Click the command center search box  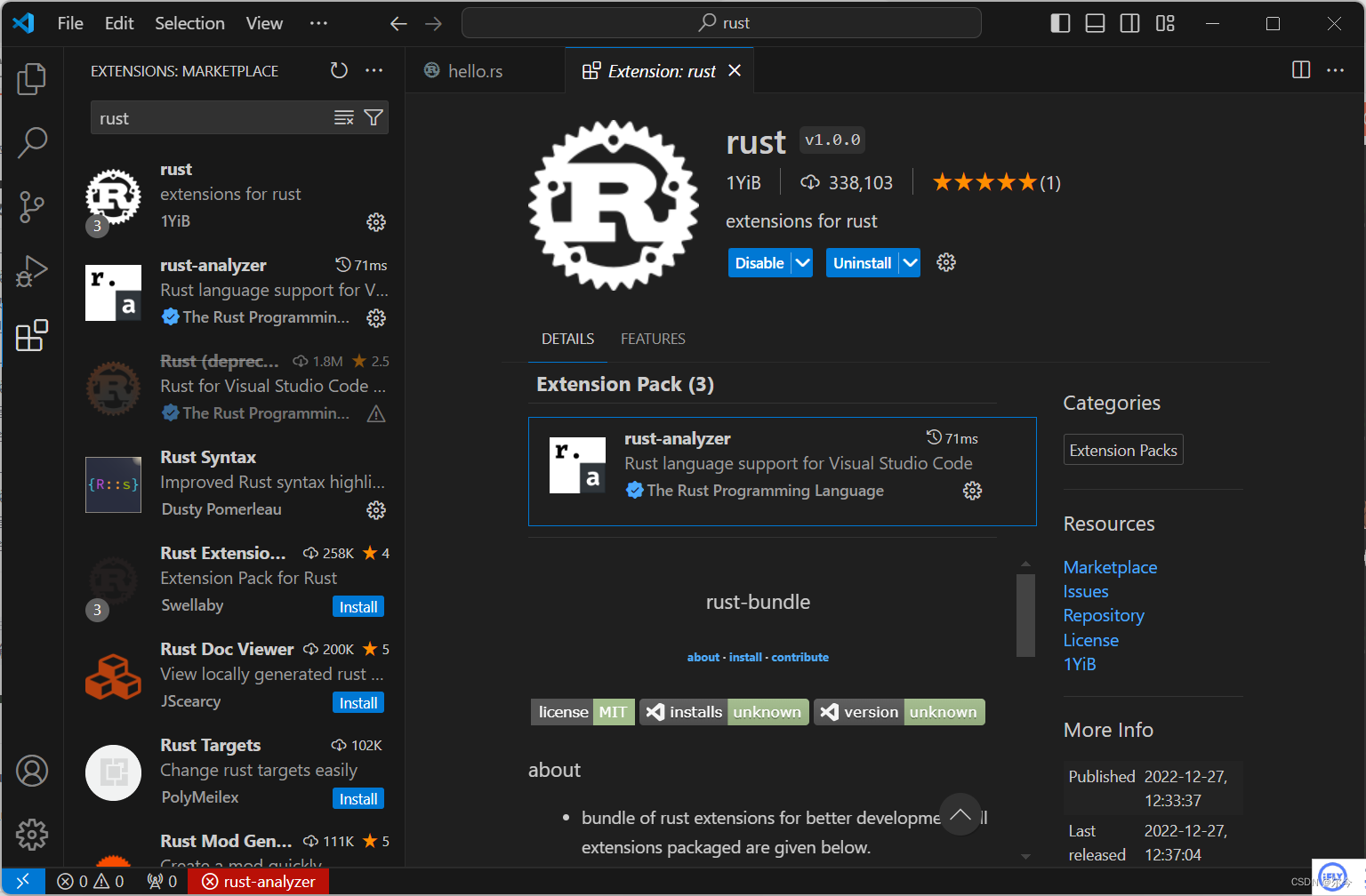[721, 23]
